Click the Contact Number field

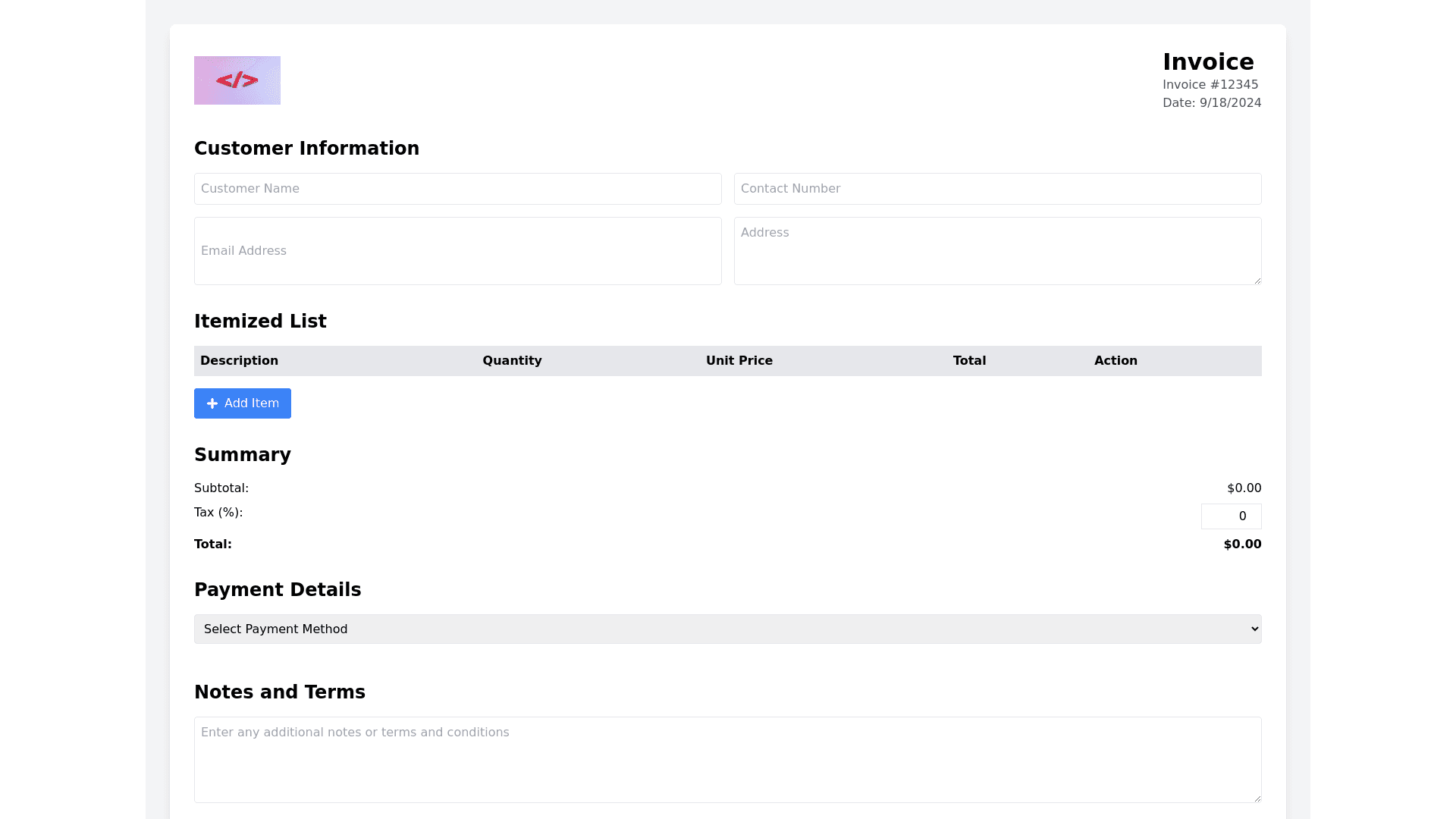pos(997,188)
